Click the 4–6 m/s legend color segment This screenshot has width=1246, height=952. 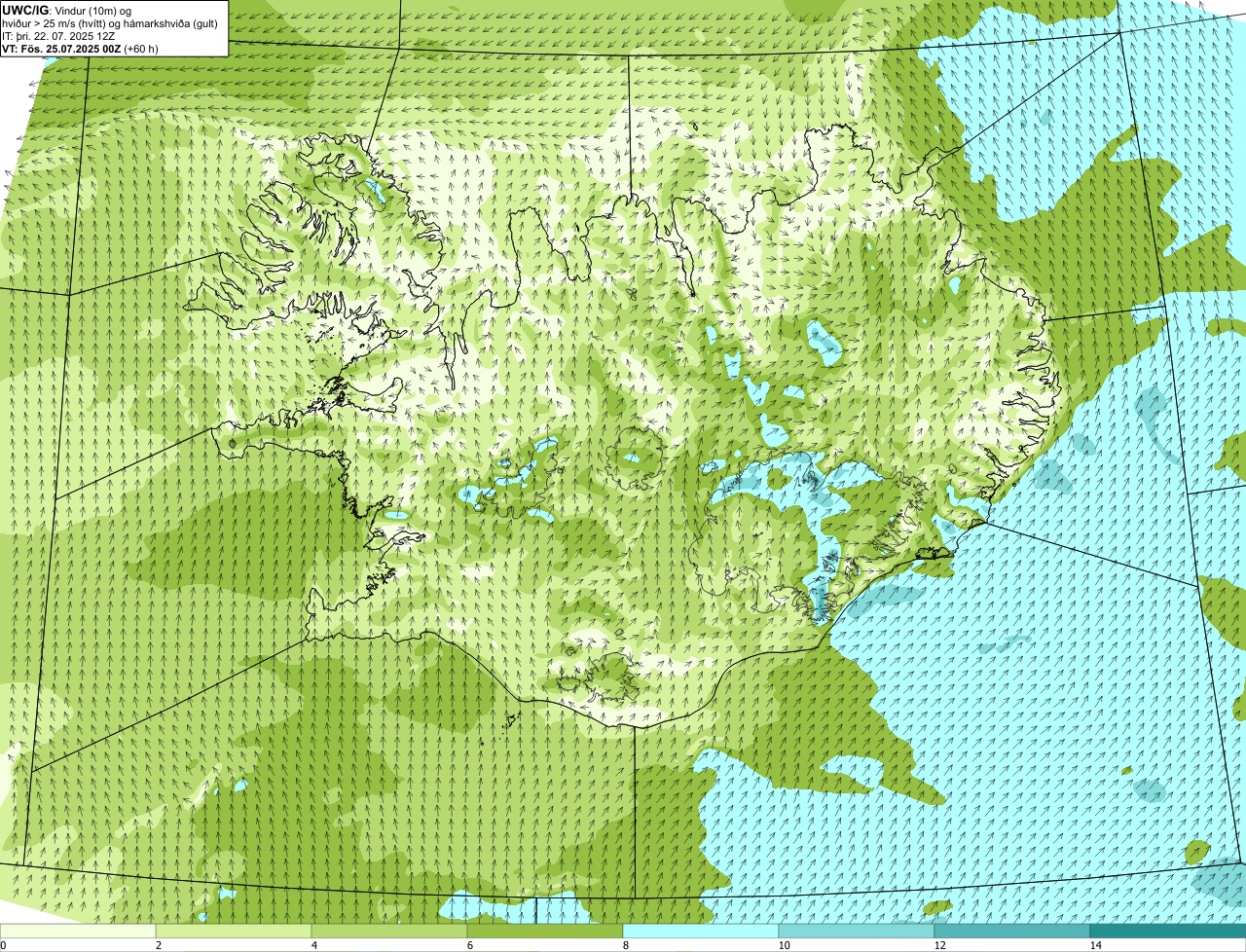pos(389,931)
